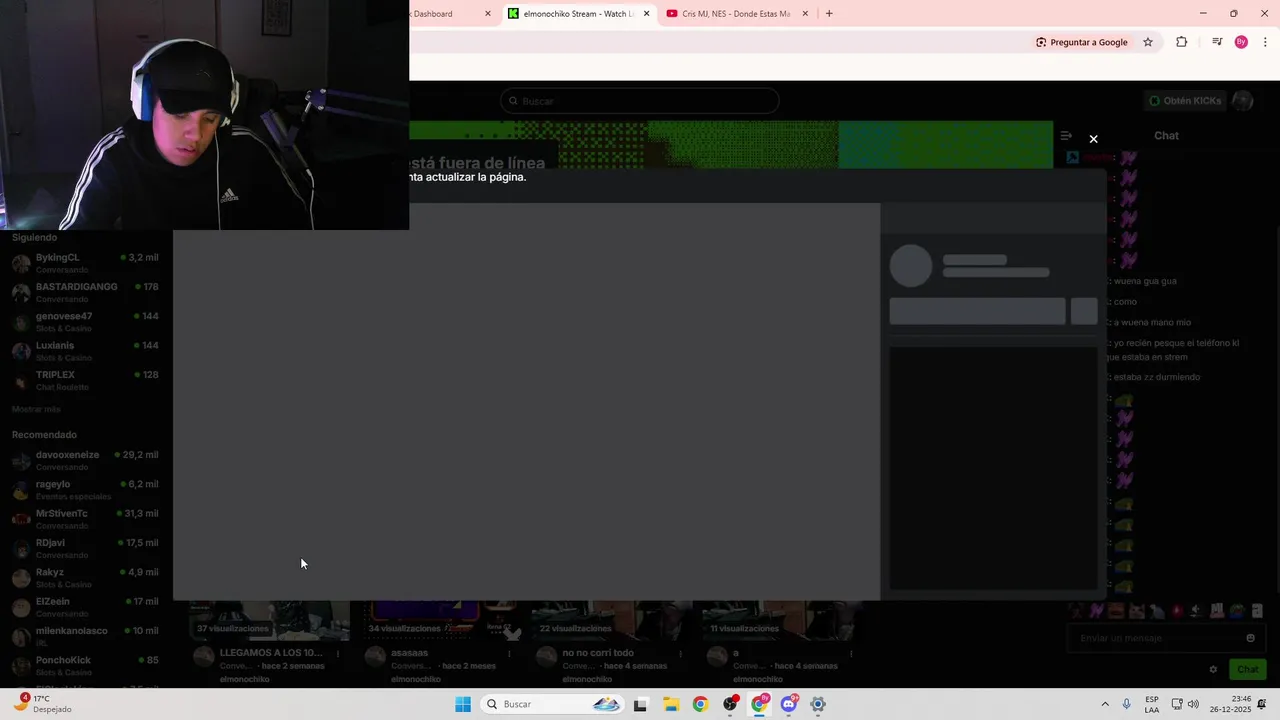Open PonchoKick recommended channel
Screen dimensions: 1280x720
[x=85, y=666]
